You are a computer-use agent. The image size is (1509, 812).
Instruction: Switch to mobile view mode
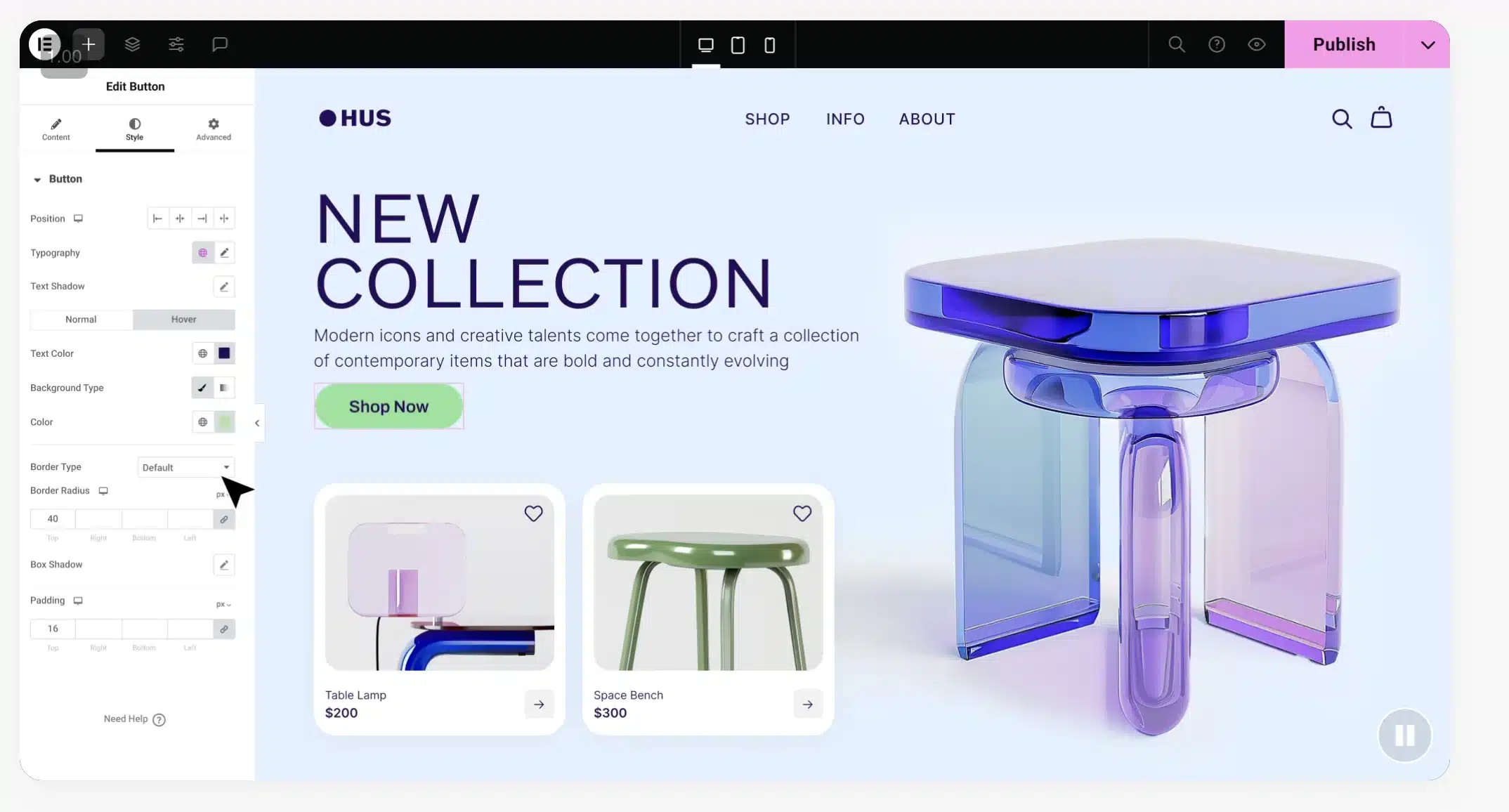[769, 44]
